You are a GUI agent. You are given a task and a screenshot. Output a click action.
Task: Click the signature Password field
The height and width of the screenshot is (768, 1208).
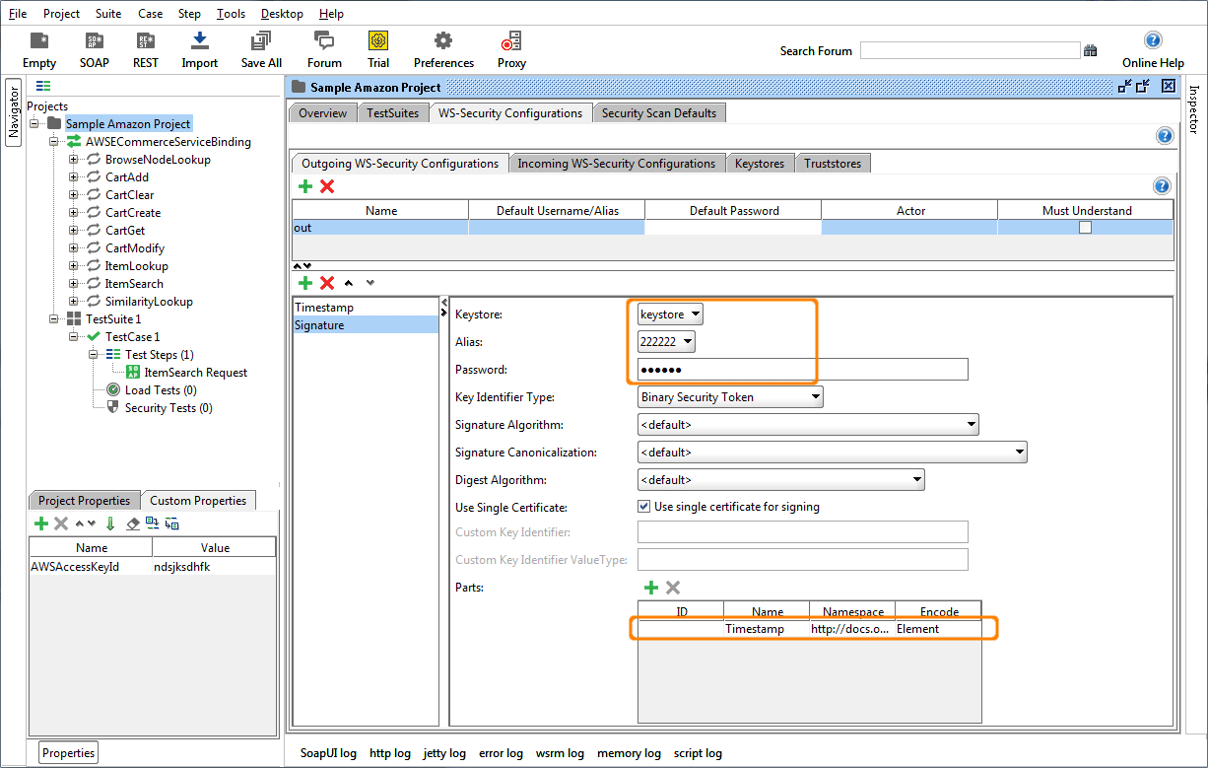click(x=803, y=369)
